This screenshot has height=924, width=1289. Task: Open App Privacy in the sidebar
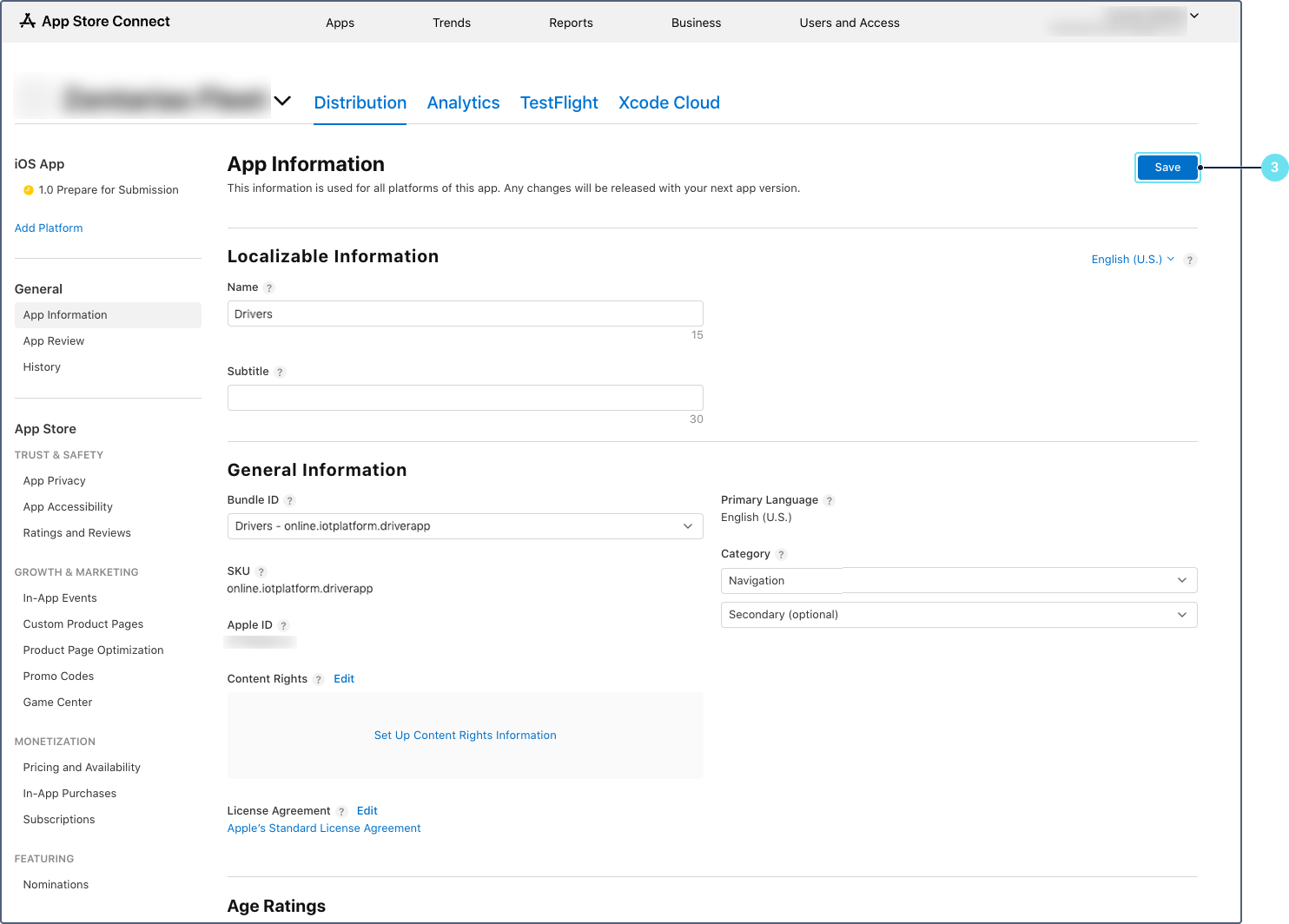tap(55, 481)
